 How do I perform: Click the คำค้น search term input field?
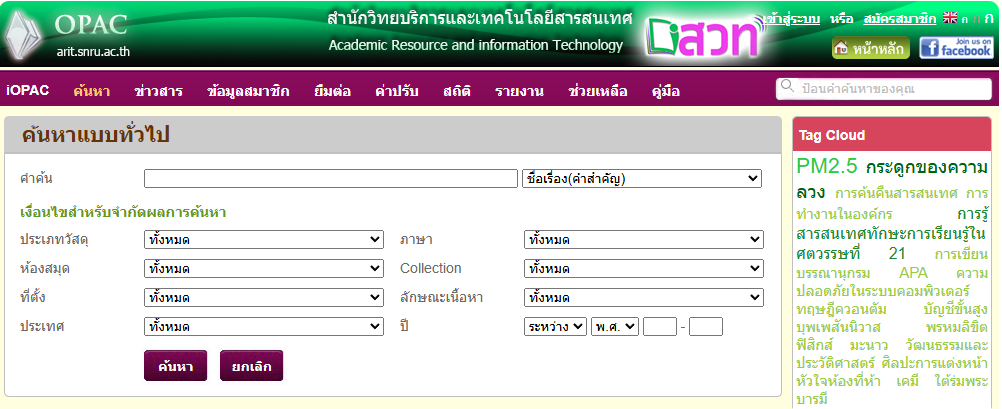(331, 179)
